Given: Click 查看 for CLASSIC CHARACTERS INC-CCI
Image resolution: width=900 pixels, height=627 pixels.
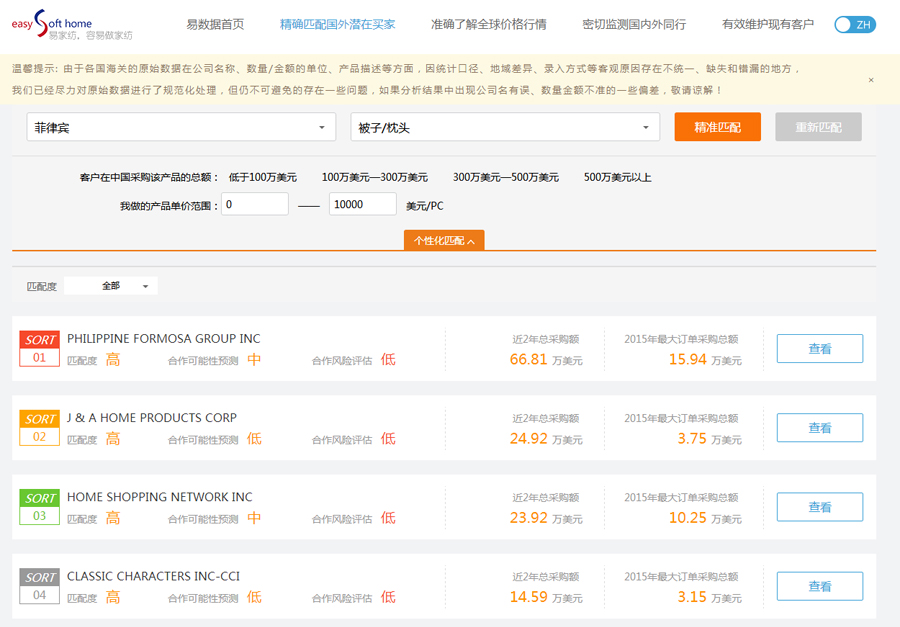Looking at the screenshot, I should pos(820,586).
